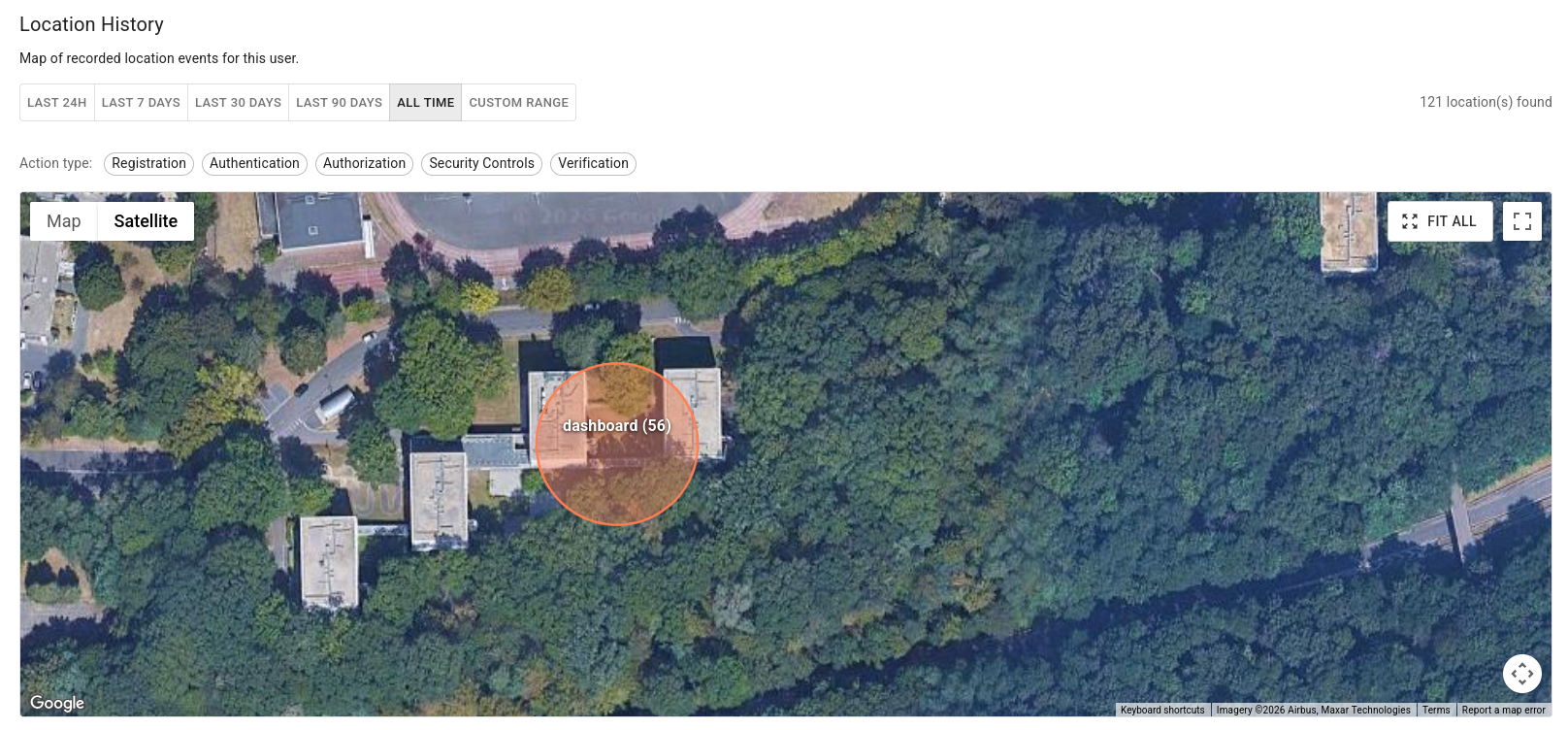Click the Google logo on map
1568x730 pixels.
57,703
